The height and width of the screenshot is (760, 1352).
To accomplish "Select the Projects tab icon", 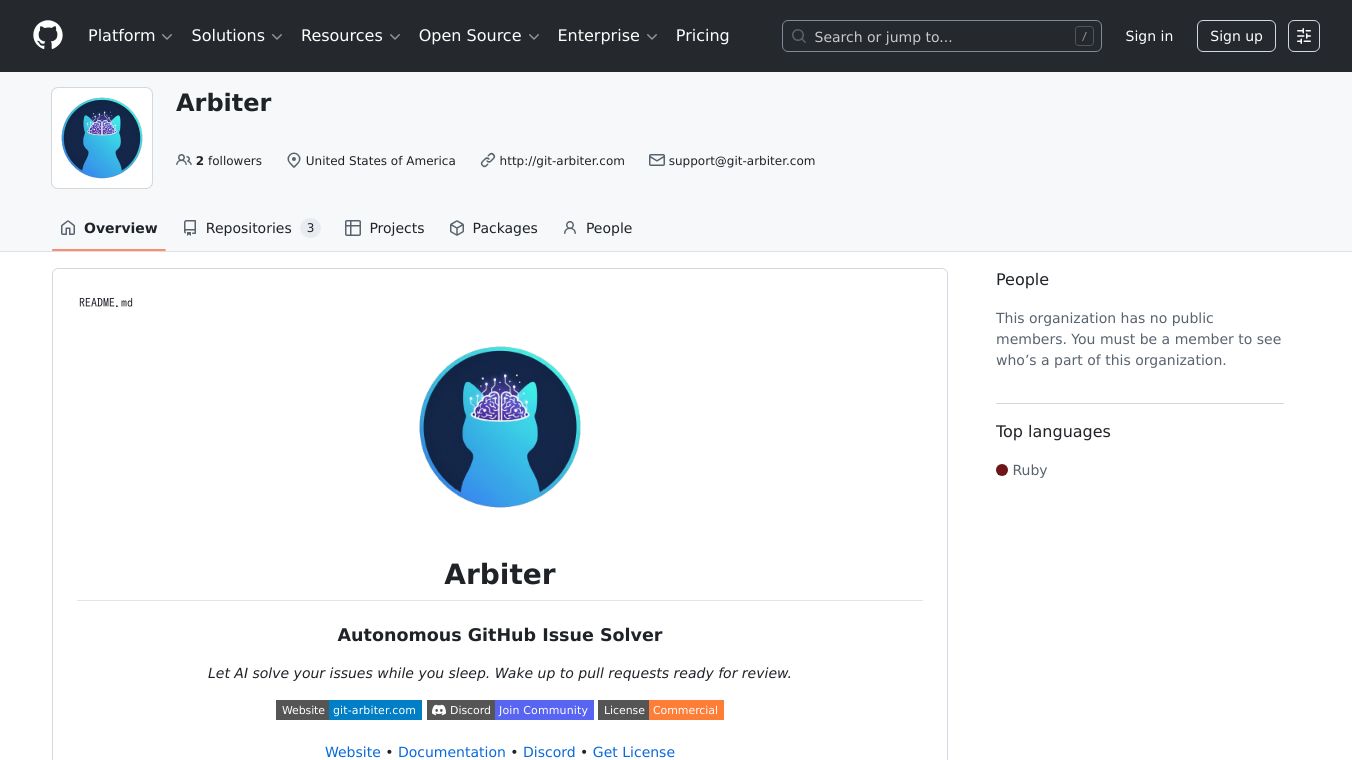I will (x=353, y=228).
